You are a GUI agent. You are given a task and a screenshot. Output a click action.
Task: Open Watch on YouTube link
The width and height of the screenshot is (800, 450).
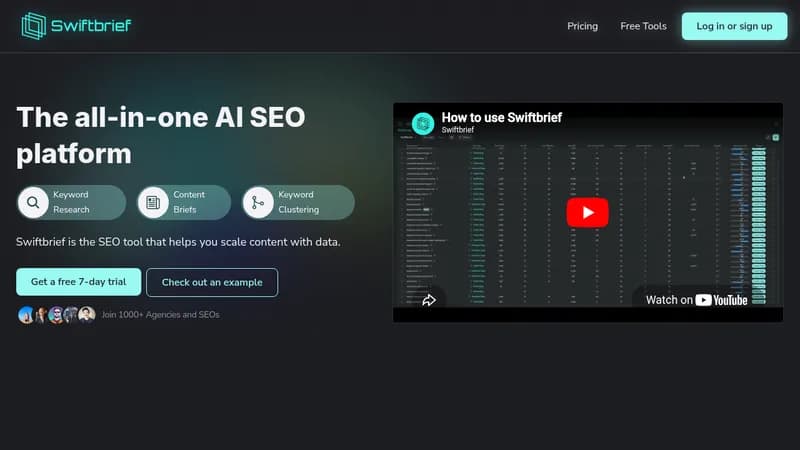pyautogui.click(x=696, y=300)
